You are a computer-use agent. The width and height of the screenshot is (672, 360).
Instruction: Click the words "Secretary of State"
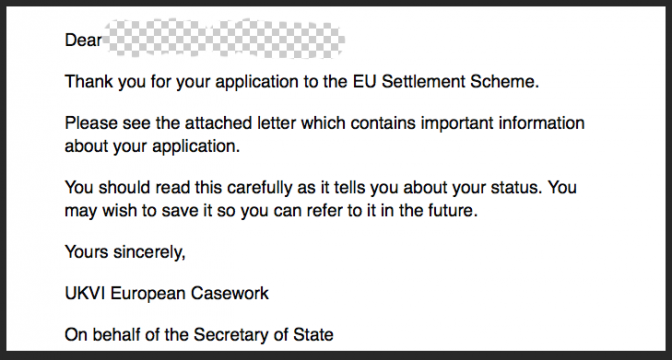point(264,335)
